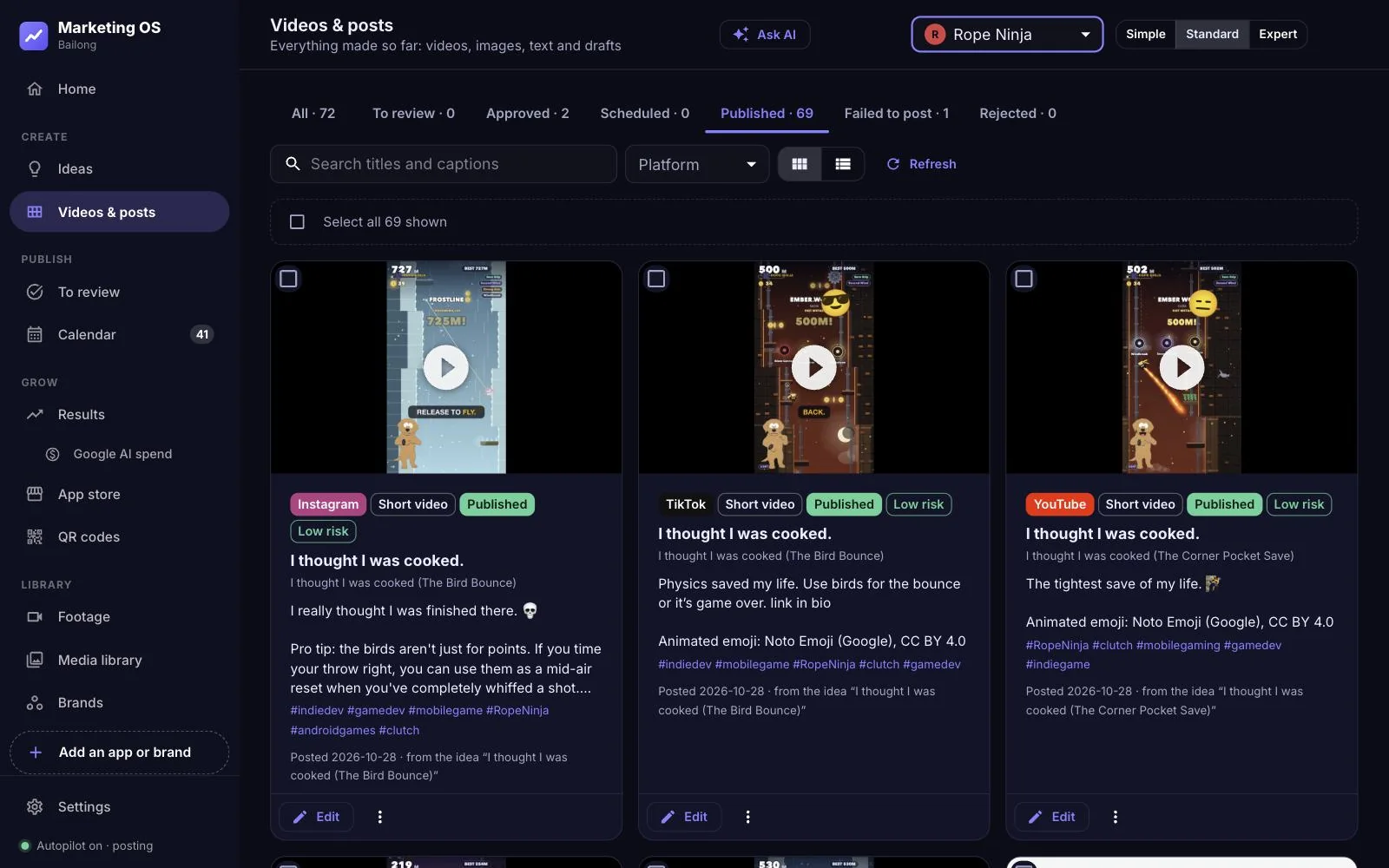This screenshot has height=868, width=1389.
Task: Switch to Expert mode
Action: [1278, 34]
